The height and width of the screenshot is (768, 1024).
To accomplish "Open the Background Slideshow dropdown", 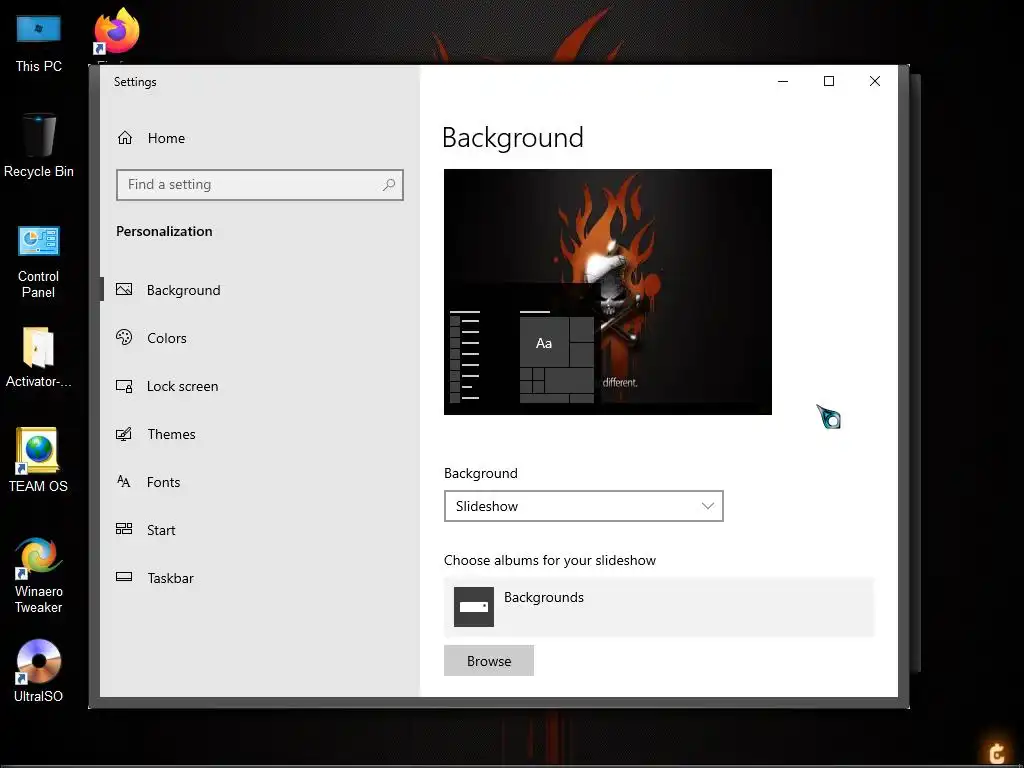I will tap(583, 506).
